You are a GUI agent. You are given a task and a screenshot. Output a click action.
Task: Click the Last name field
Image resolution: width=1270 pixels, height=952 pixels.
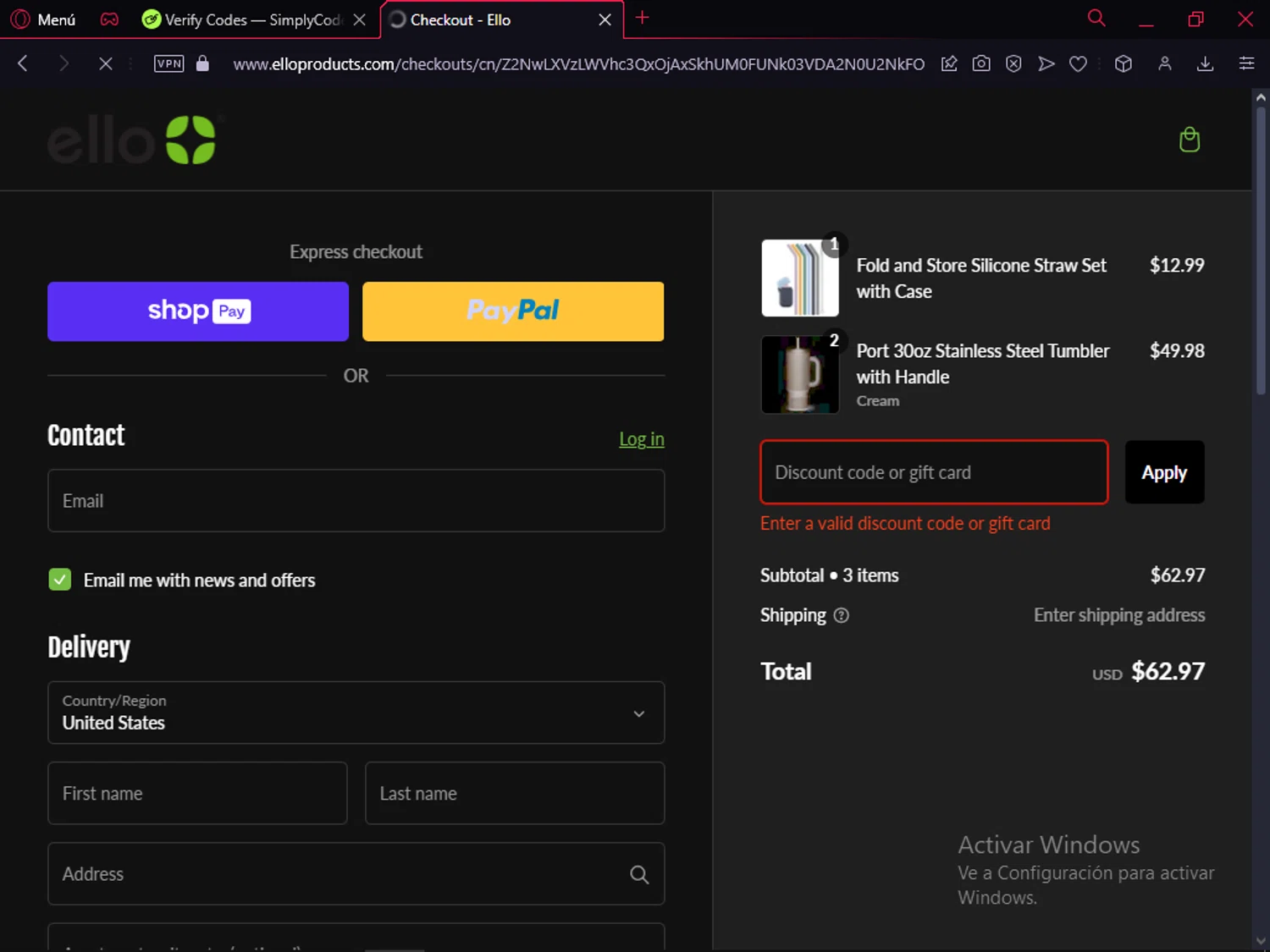point(515,793)
